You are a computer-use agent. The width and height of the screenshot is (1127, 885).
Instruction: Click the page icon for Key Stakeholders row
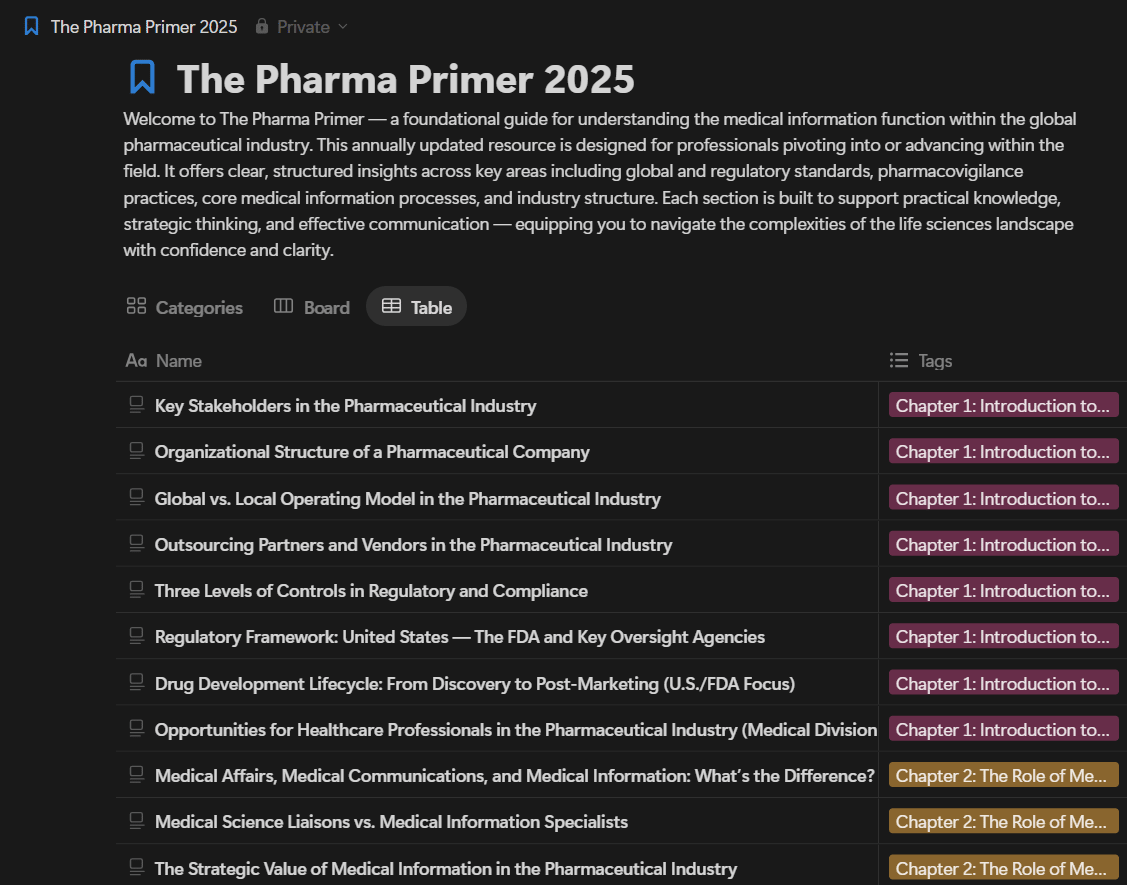click(137, 405)
